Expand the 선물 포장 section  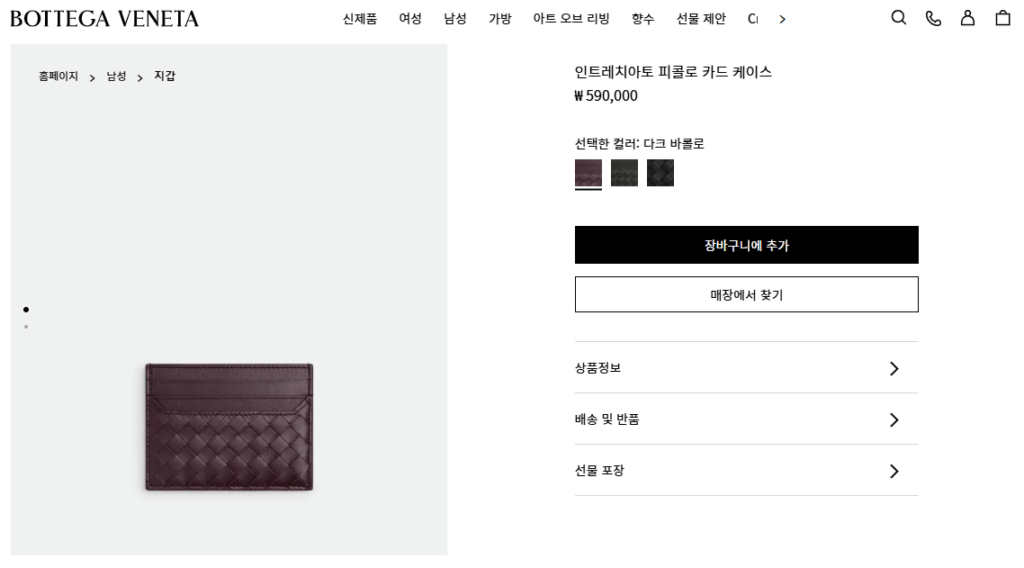point(746,471)
